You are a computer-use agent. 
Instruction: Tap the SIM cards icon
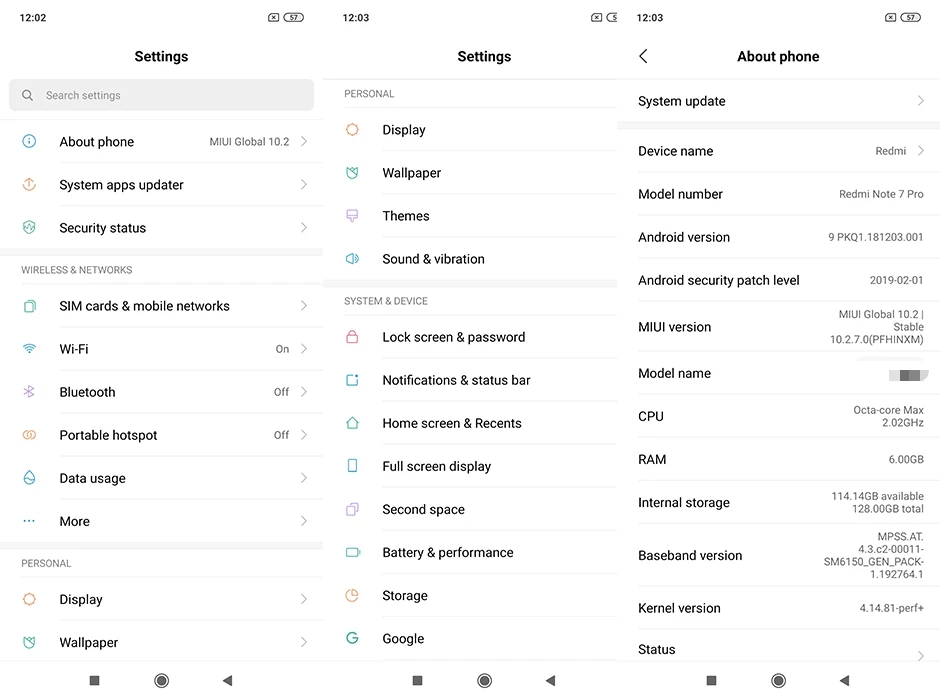29,306
